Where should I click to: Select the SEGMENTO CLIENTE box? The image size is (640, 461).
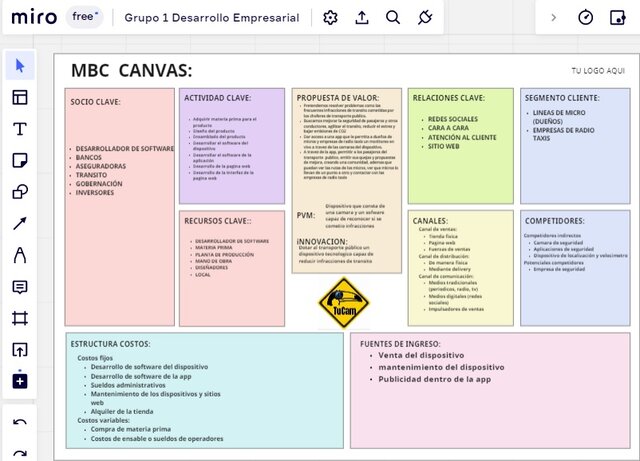coord(575,146)
